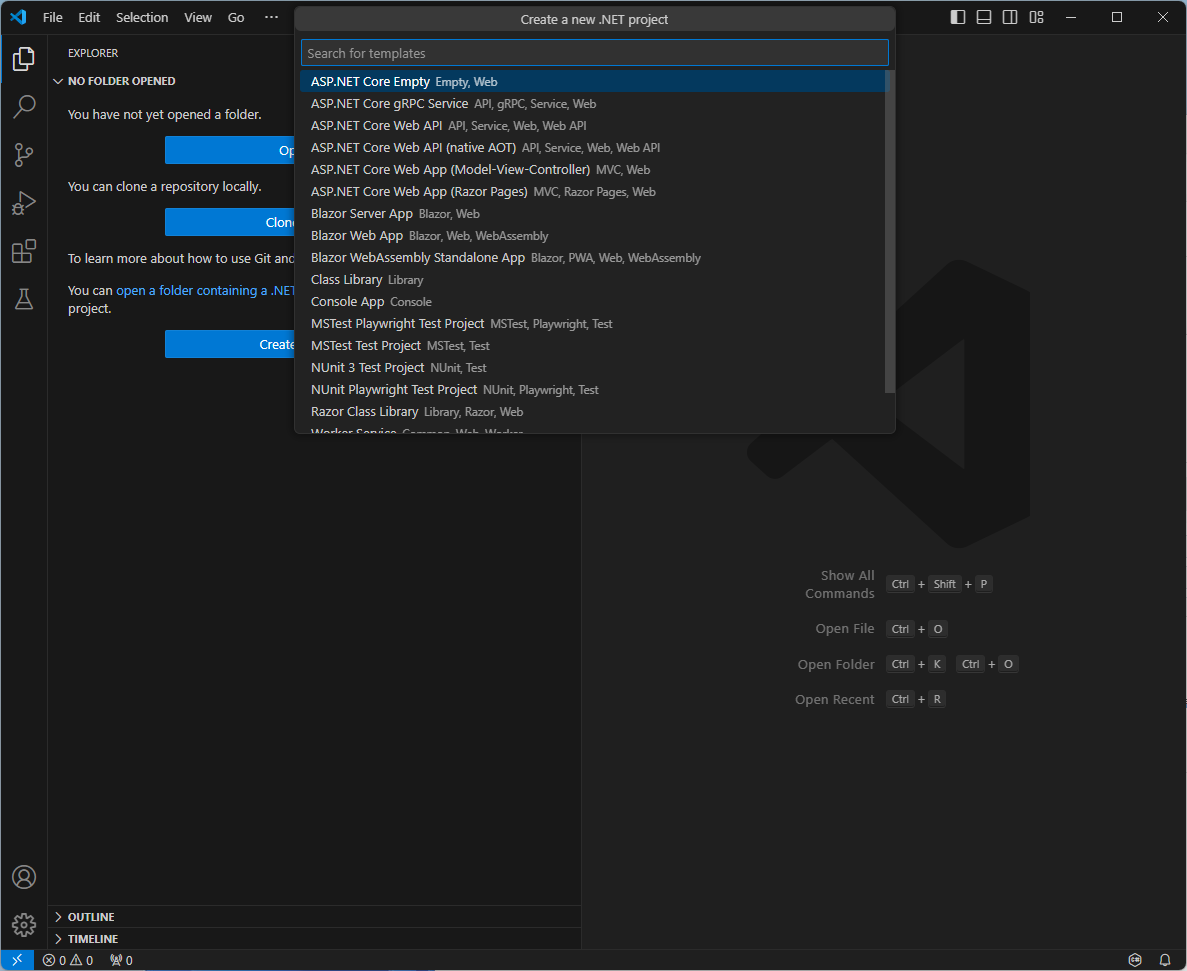Open the Manage gear icon
1187x971 pixels.
coord(23,924)
